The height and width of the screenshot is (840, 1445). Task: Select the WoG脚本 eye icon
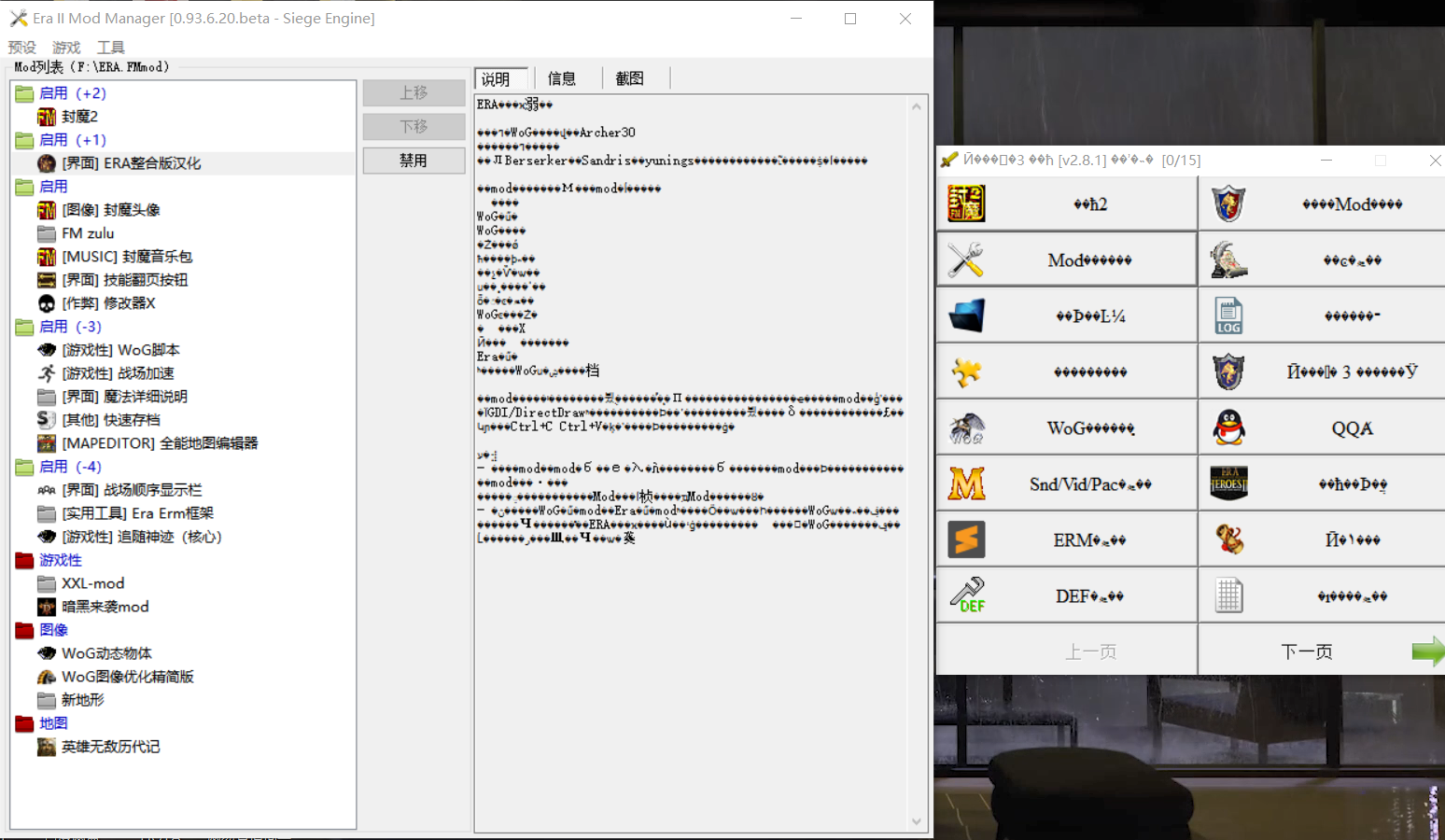(x=47, y=350)
